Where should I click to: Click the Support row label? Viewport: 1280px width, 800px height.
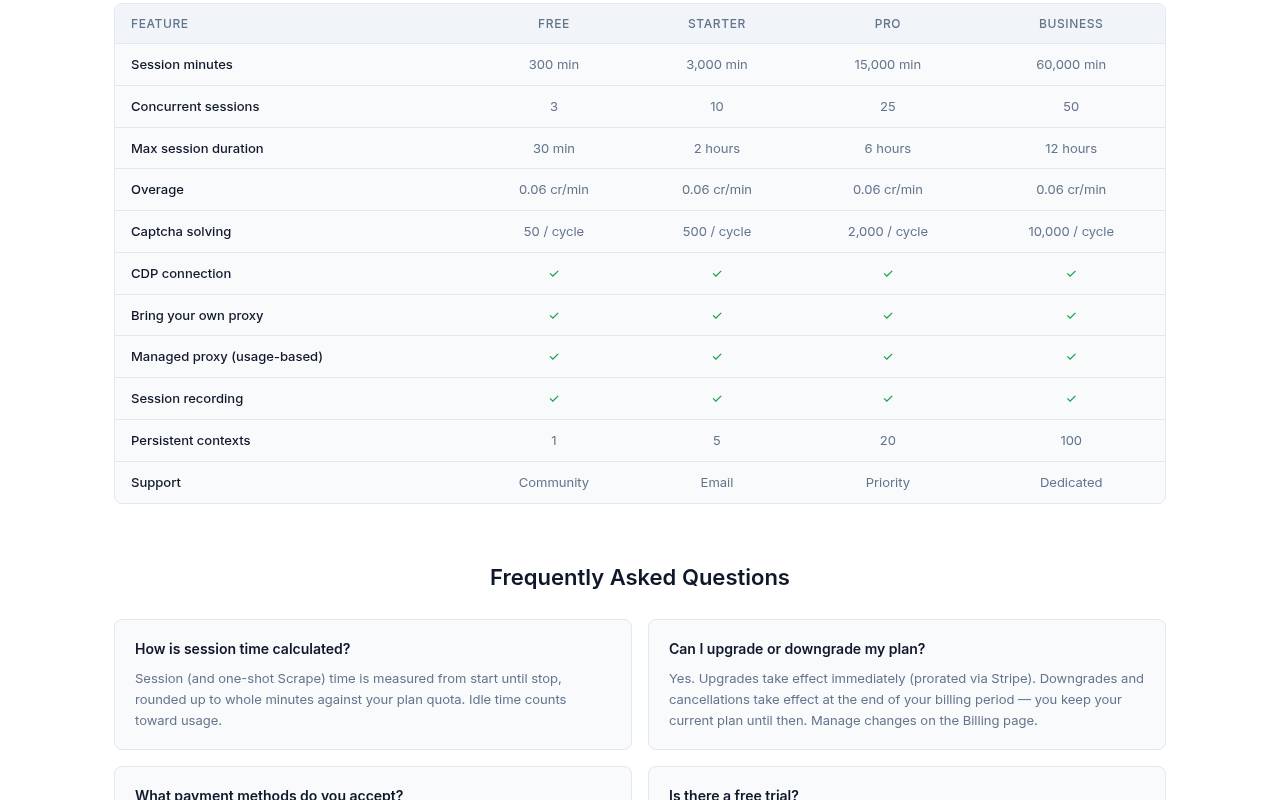click(156, 482)
